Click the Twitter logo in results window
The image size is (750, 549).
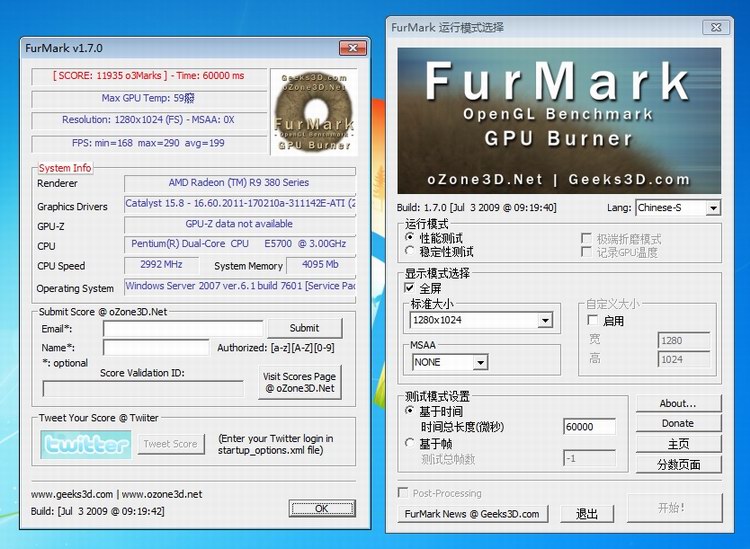pos(86,444)
